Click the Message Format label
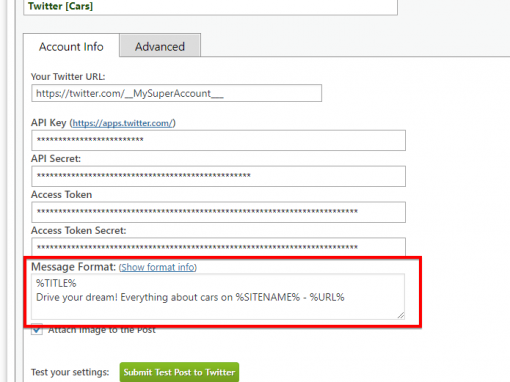The width and height of the screenshot is (510, 382). pyautogui.click(x=73, y=267)
